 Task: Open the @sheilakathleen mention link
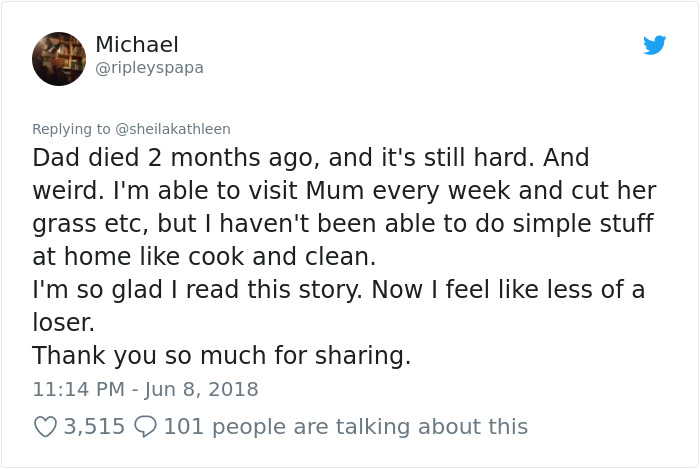[174, 129]
